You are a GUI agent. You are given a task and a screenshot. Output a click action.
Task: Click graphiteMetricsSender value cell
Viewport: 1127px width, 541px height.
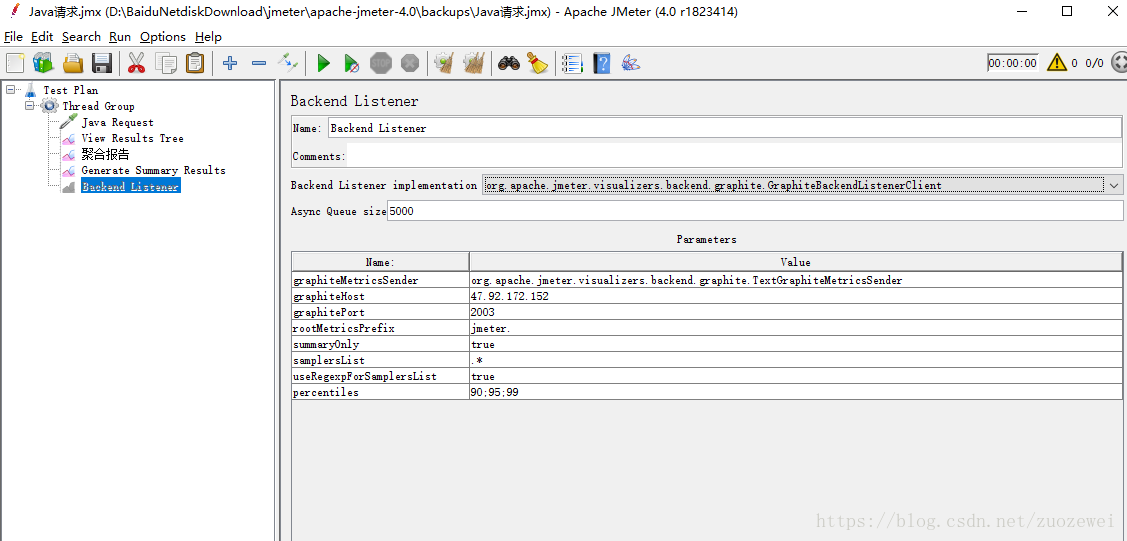pyautogui.click(x=796, y=280)
